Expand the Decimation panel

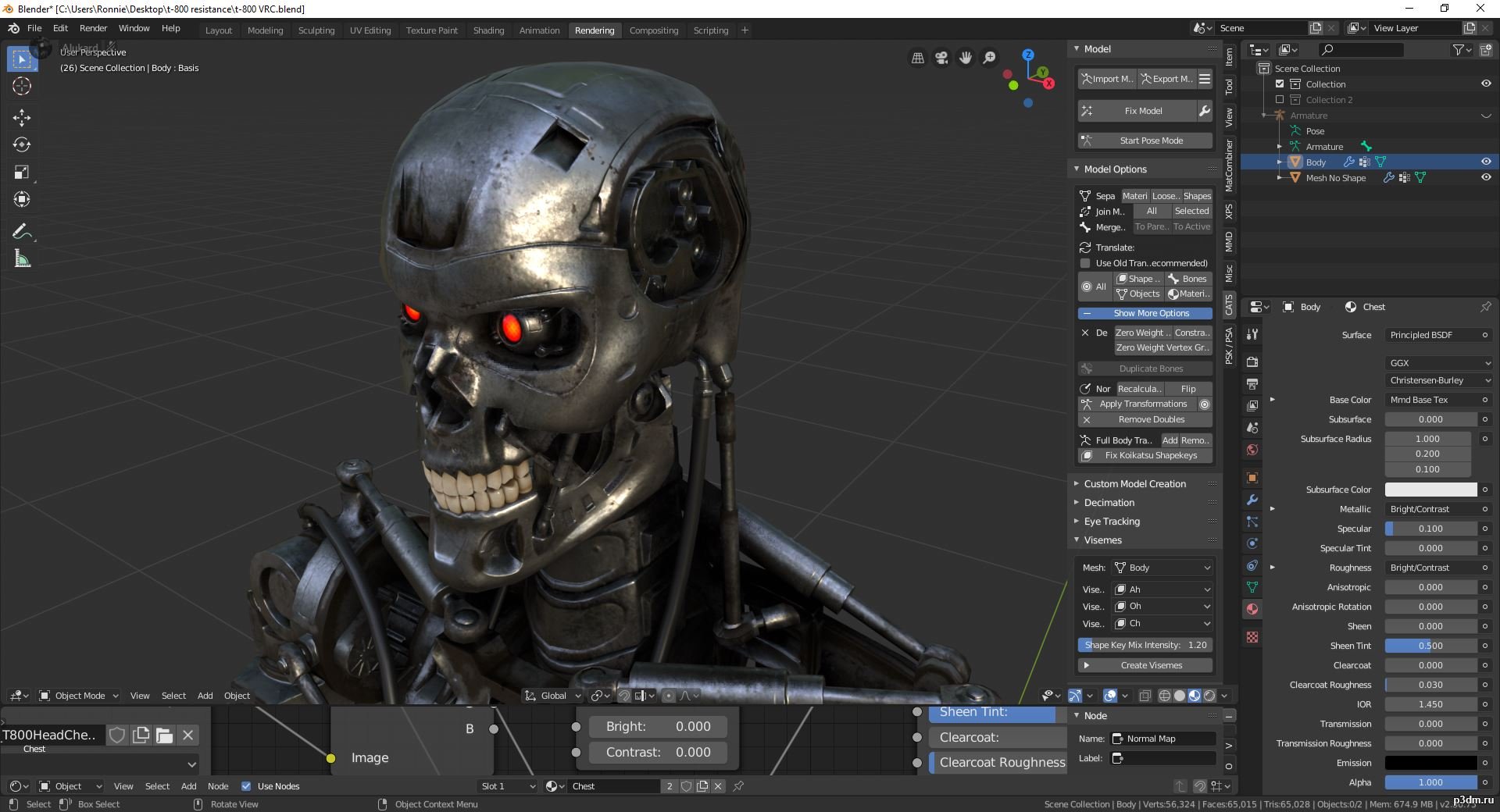click(x=1145, y=503)
